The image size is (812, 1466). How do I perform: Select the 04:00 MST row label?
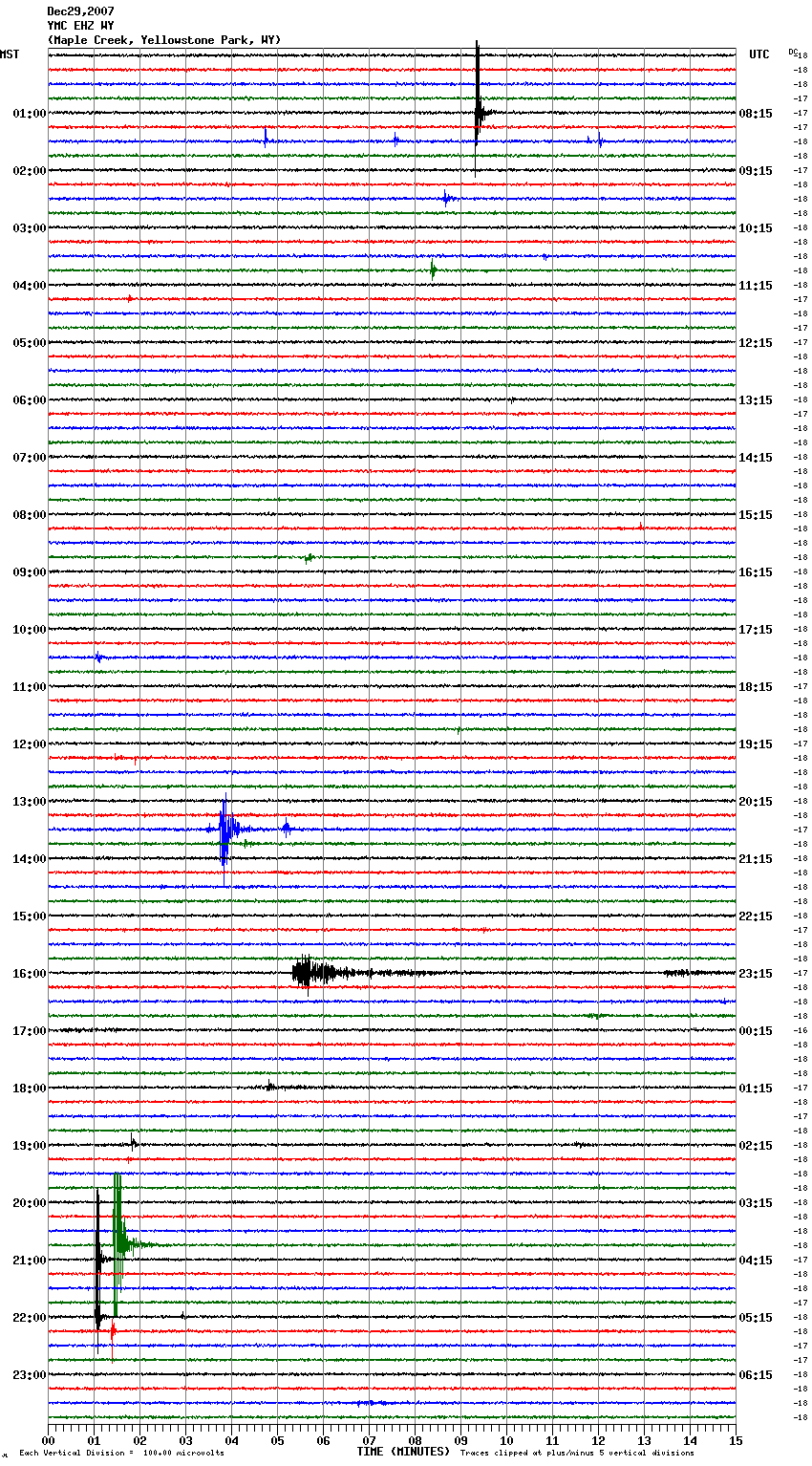(30, 286)
